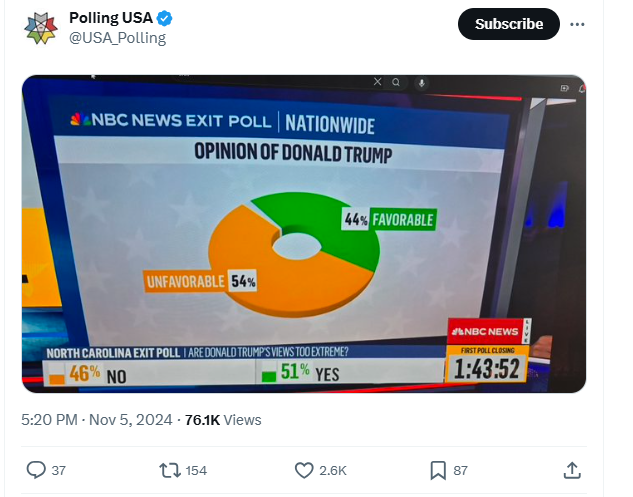Open the Polling USA display name

(111, 18)
